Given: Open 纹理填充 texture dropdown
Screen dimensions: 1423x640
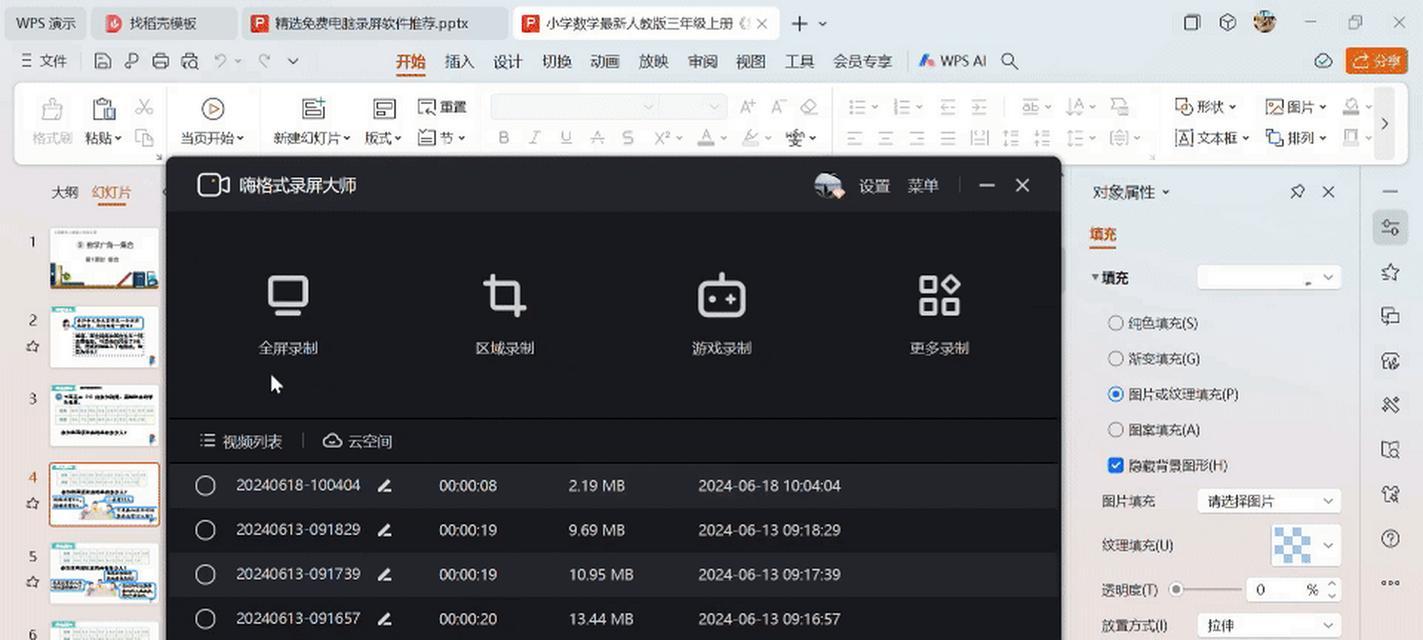Looking at the screenshot, I should pyautogui.click(x=1329, y=545).
